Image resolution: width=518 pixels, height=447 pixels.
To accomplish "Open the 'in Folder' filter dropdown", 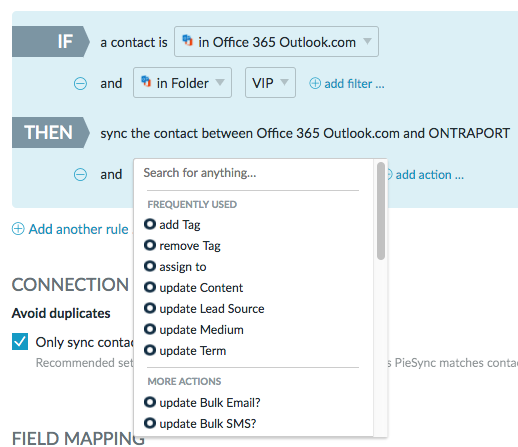I will click(182, 83).
